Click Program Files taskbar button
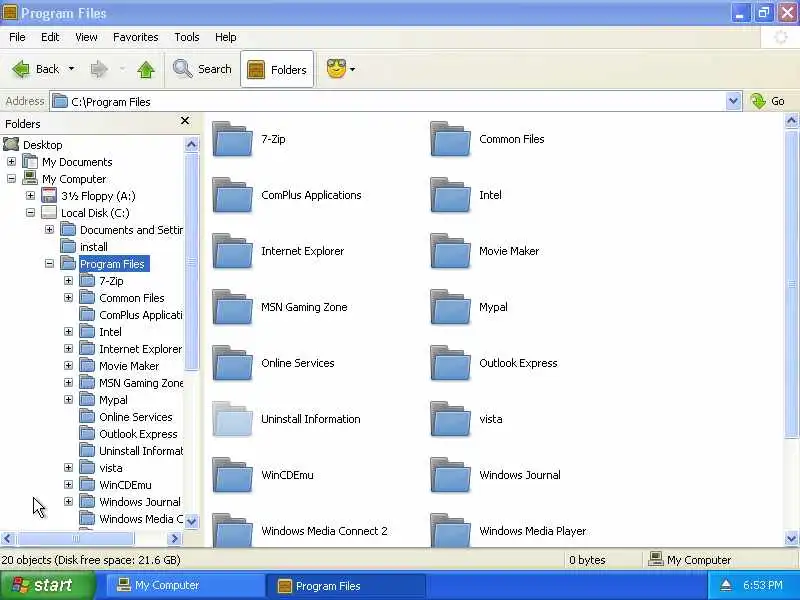Image resolution: width=800 pixels, height=600 pixels. coord(346,586)
